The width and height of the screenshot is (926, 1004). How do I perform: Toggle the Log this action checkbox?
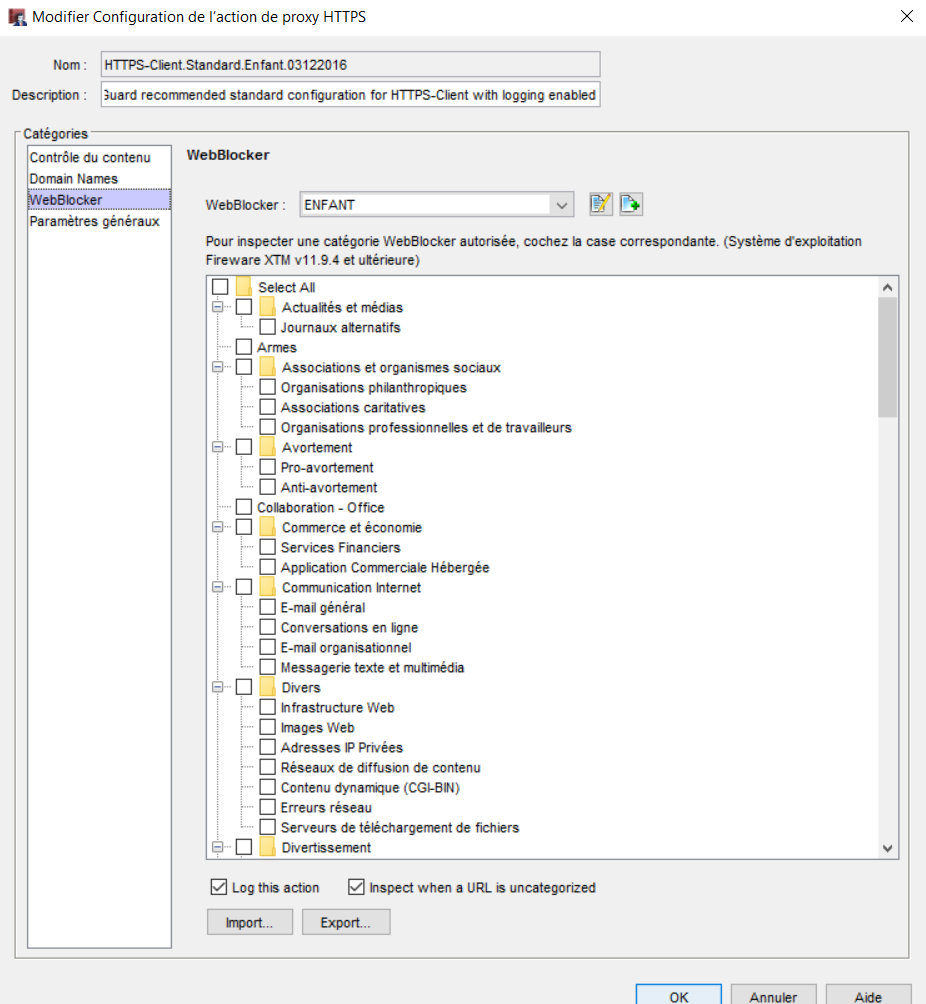[x=218, y=887]
